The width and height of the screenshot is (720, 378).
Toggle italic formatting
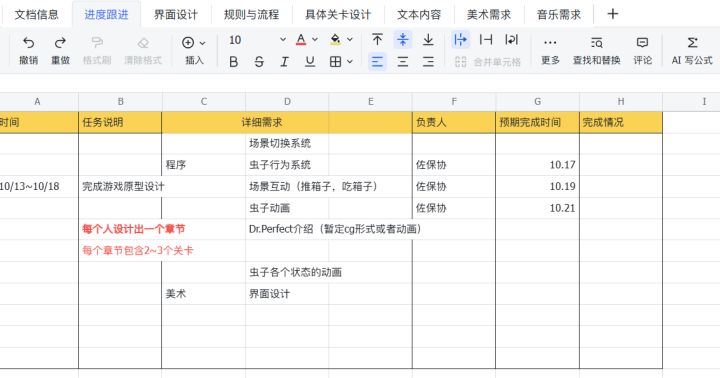click(285, 62)
